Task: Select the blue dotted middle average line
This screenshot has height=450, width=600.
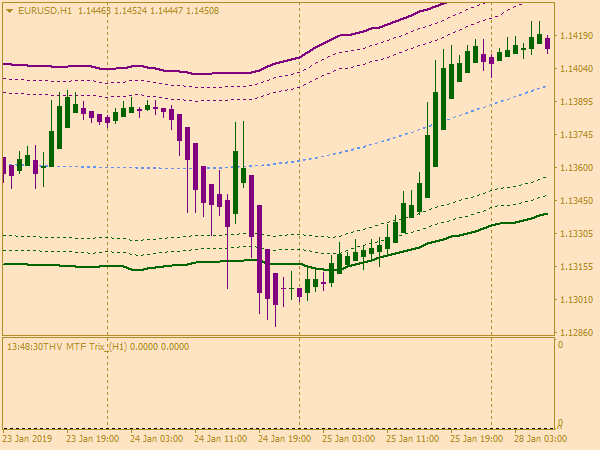Action: point(298,161)
